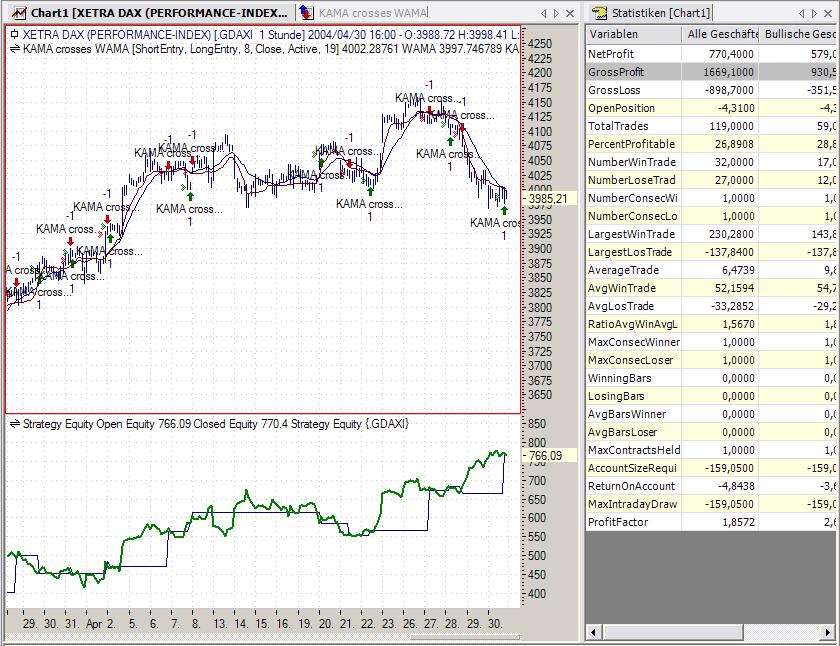
Task: Click the KAMA crosses WAMA legend icon
Action: click(14, 48)
